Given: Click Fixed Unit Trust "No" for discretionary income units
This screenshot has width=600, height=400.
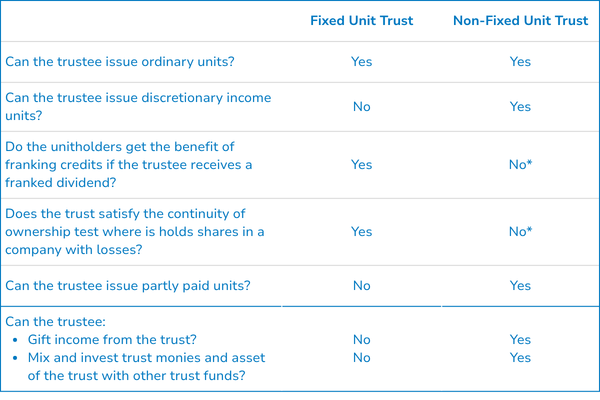Looking at the screenshot, I should pyautogui.click(x=362, y=107).
